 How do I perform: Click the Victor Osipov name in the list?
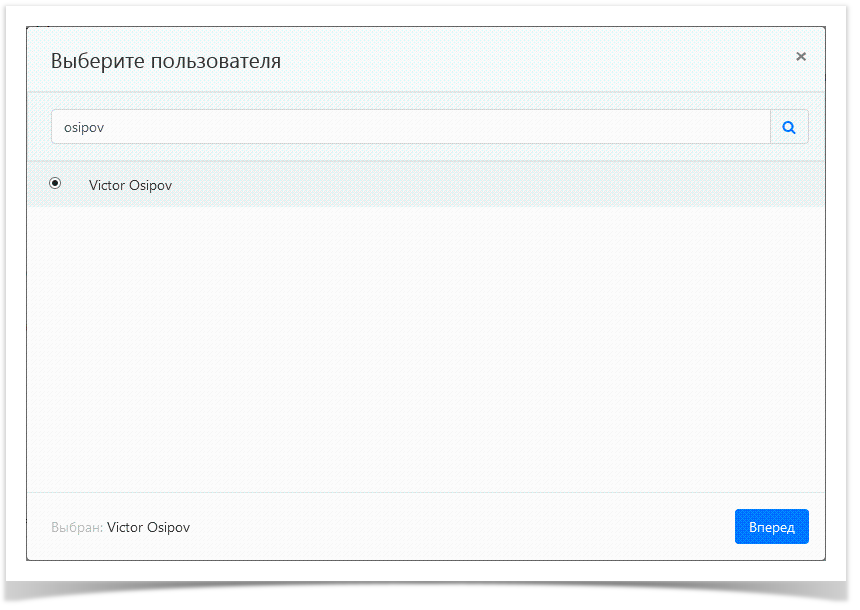point(130,185)
